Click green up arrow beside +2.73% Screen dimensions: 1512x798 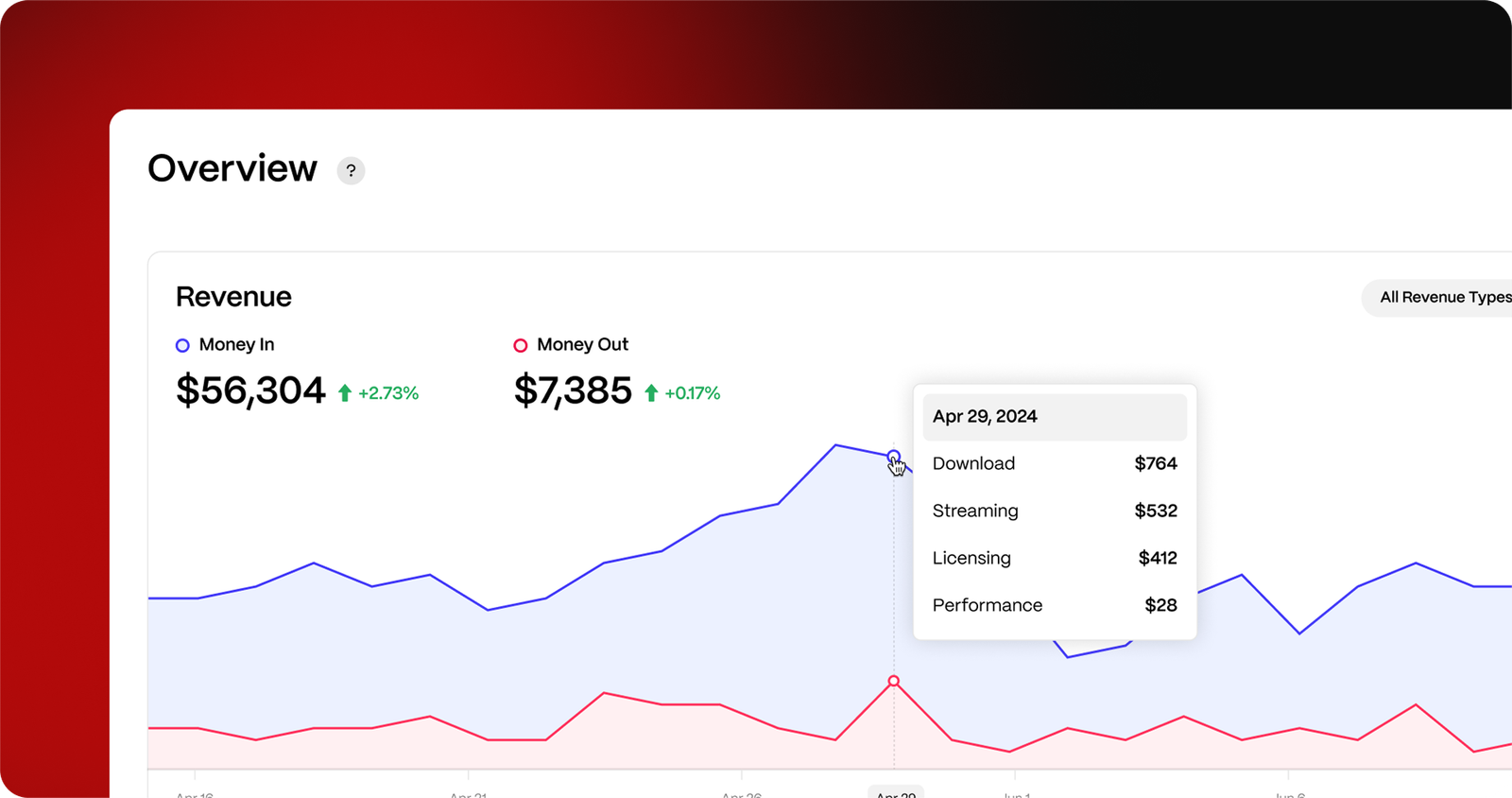(x=345, y=393)
